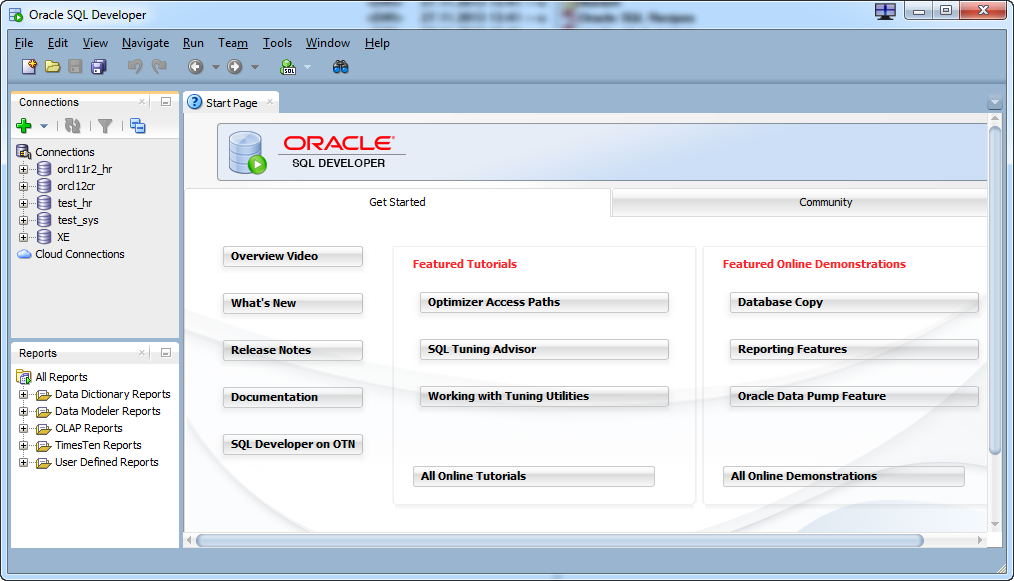Open SQL Worksheet via toolbar icon
The height and width of the screenshot is (581, 1014).
[x=288, y=67]
